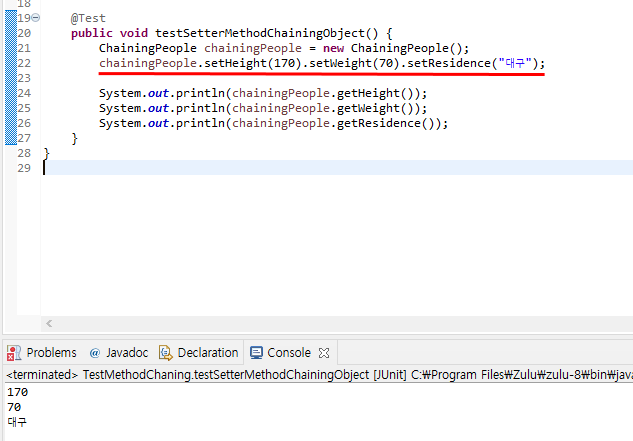This screenshot has height=441, width=633.
Task: Click setWeight(70) in line 22
Action: pos(354,63)
